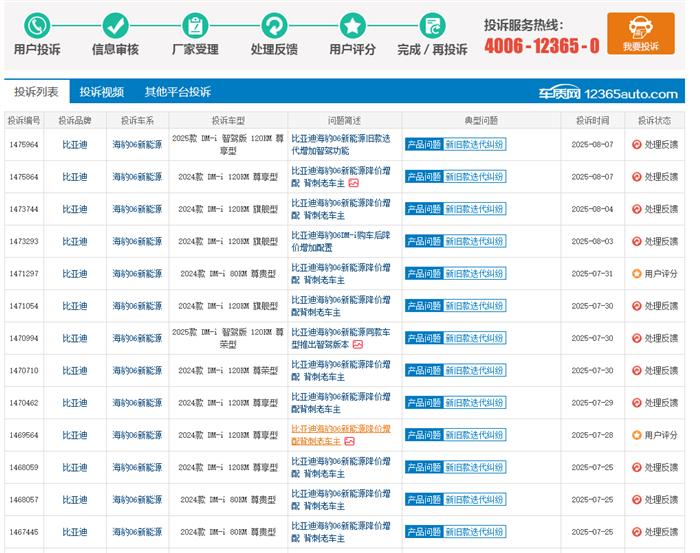Click the 问题简述 column header
Viewport: 700px width, 553px height.
tap(344, 121)
